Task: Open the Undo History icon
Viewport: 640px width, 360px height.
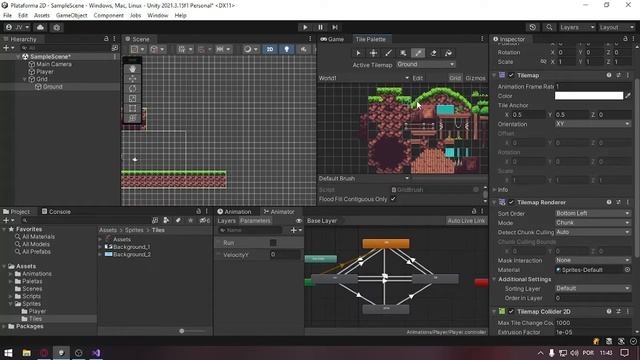Action: coord(532,27)
